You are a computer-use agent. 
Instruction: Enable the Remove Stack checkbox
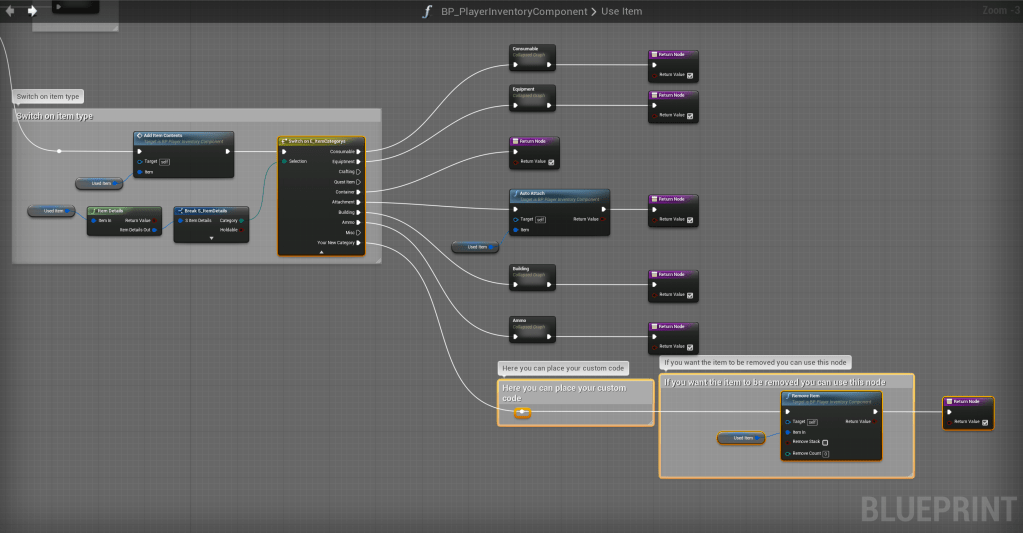pyautogui.click(x=825, y=442)
